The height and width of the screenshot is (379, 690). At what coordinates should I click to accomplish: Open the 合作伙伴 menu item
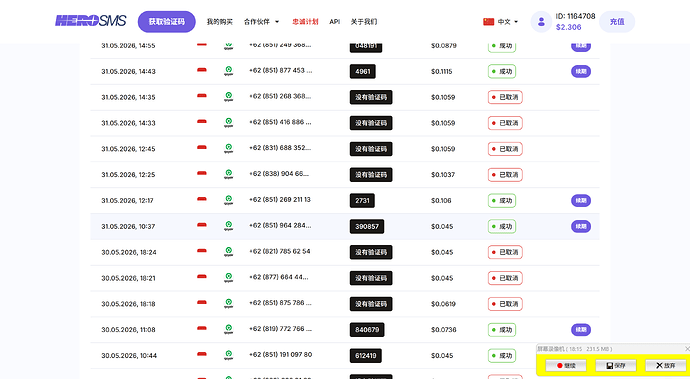(x=257, y=22)
